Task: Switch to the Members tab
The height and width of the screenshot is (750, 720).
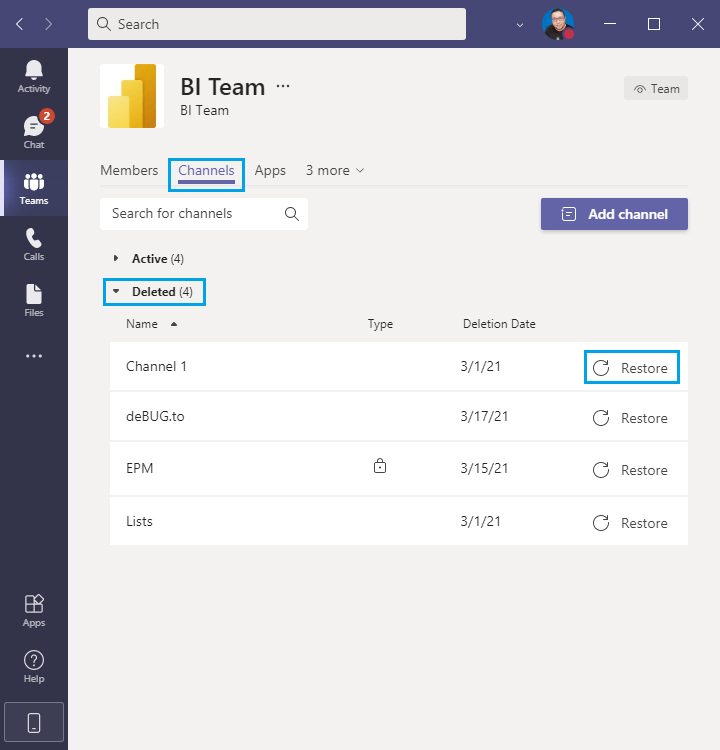Action: coord(129,171)
